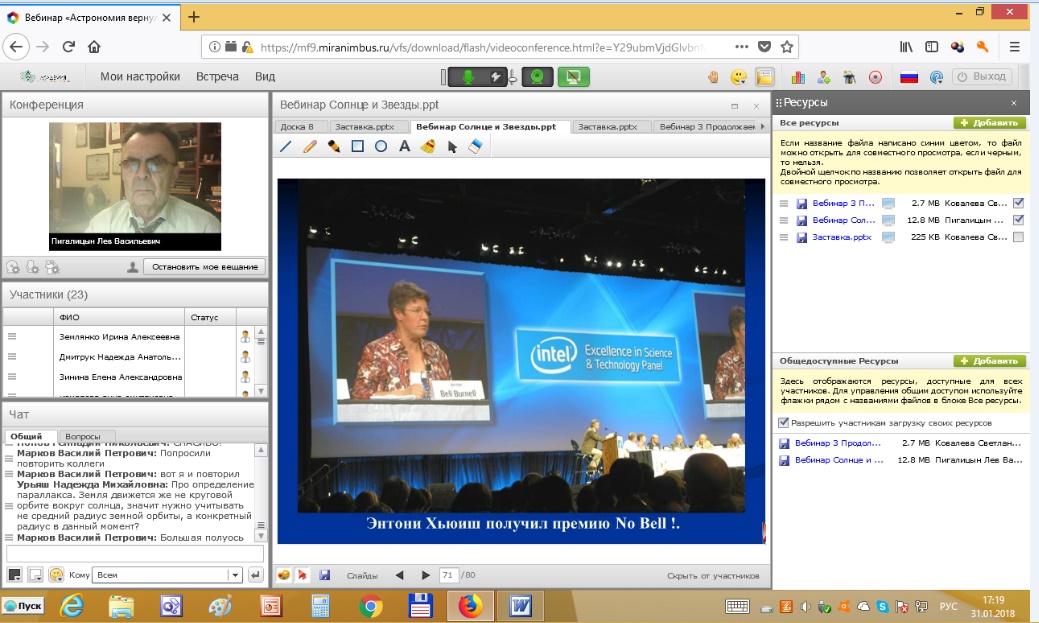Image resolution: width=1039 pixels, height=623 pixels.
Task: Open the chat emoticon picker
Action: coord(56,575)
